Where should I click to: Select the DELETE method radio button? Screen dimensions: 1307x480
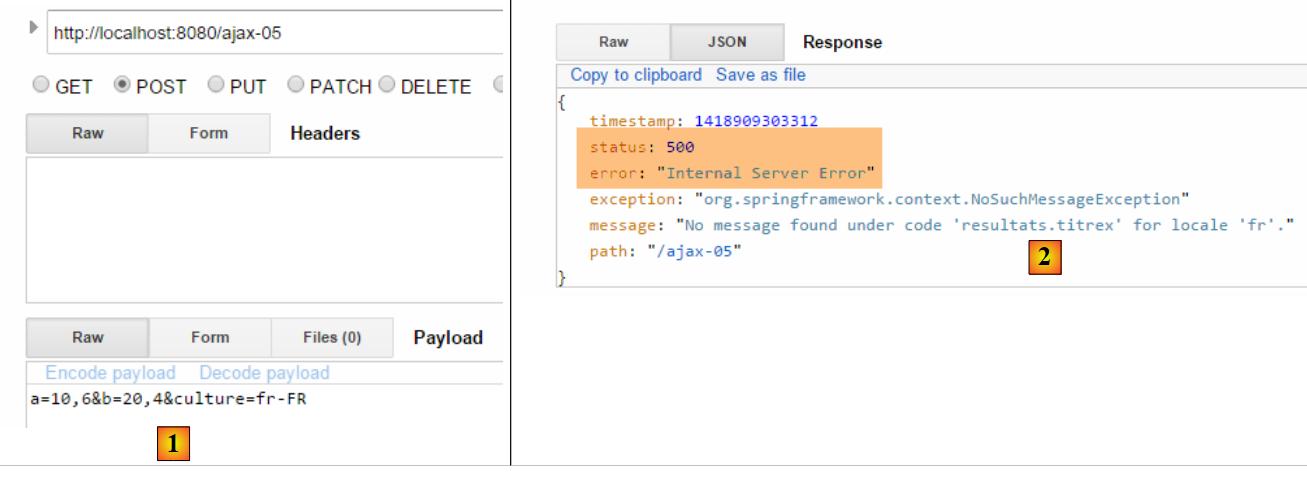tap(387, 86)
